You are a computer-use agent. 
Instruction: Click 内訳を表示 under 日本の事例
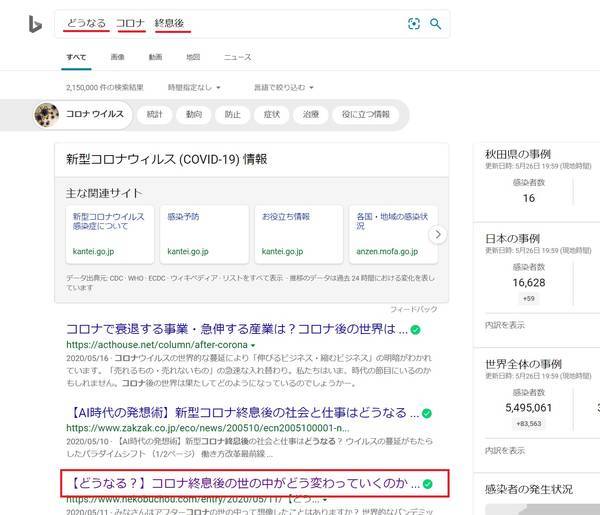[x=505, y=325]
